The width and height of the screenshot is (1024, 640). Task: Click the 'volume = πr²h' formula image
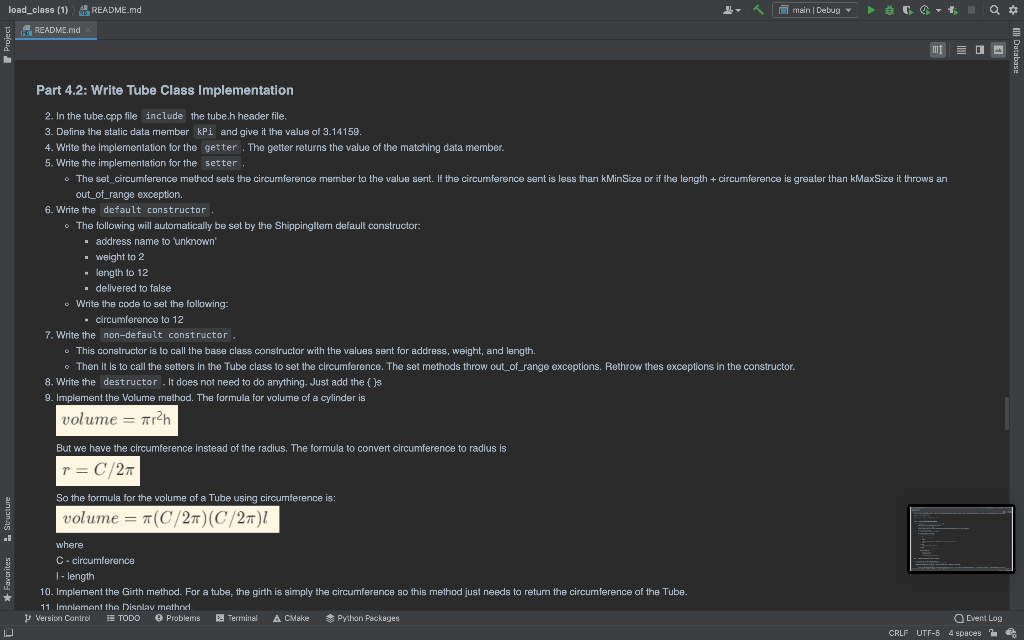point(117,420)
